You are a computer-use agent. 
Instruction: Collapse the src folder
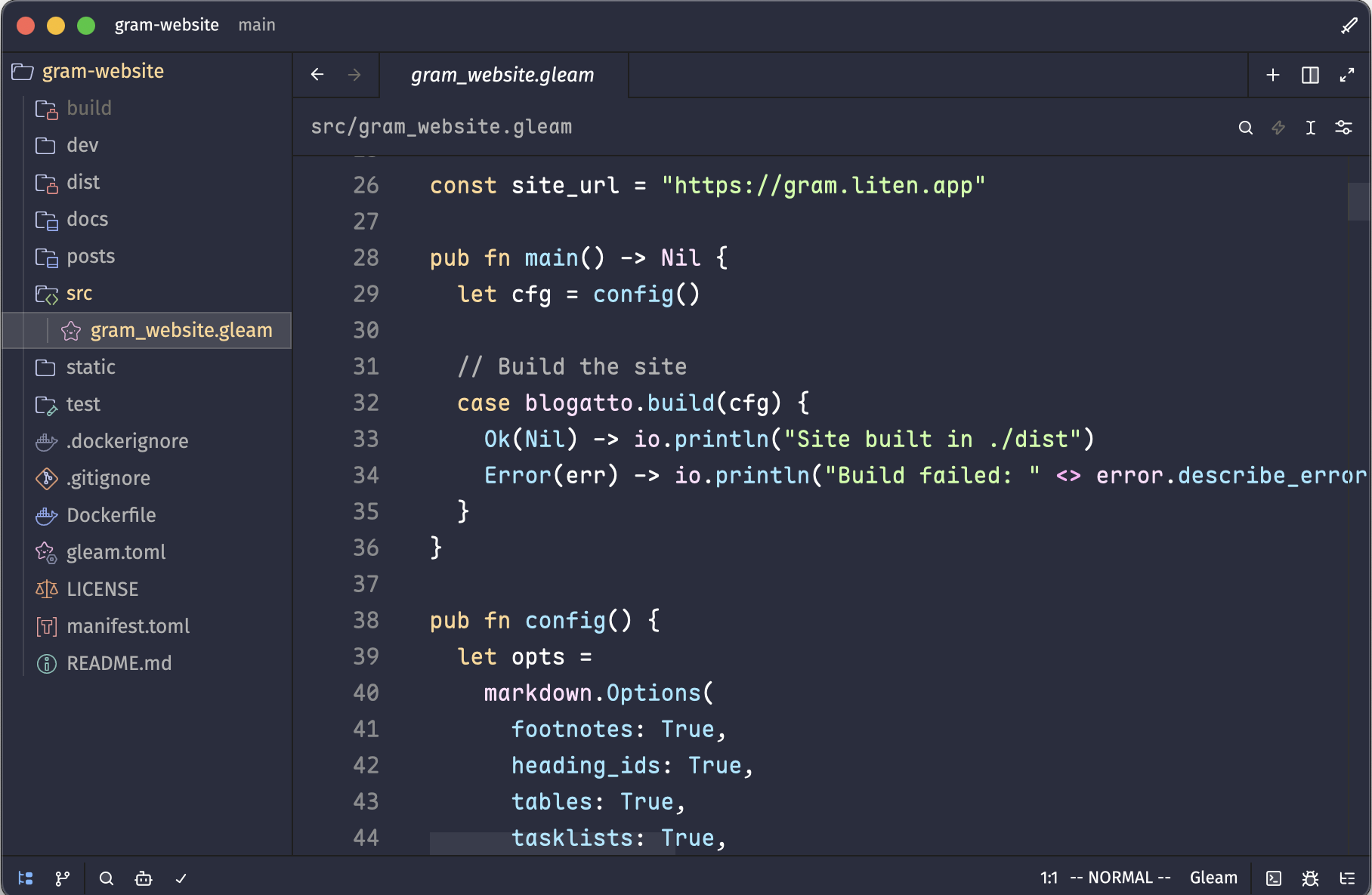[79, 293]
